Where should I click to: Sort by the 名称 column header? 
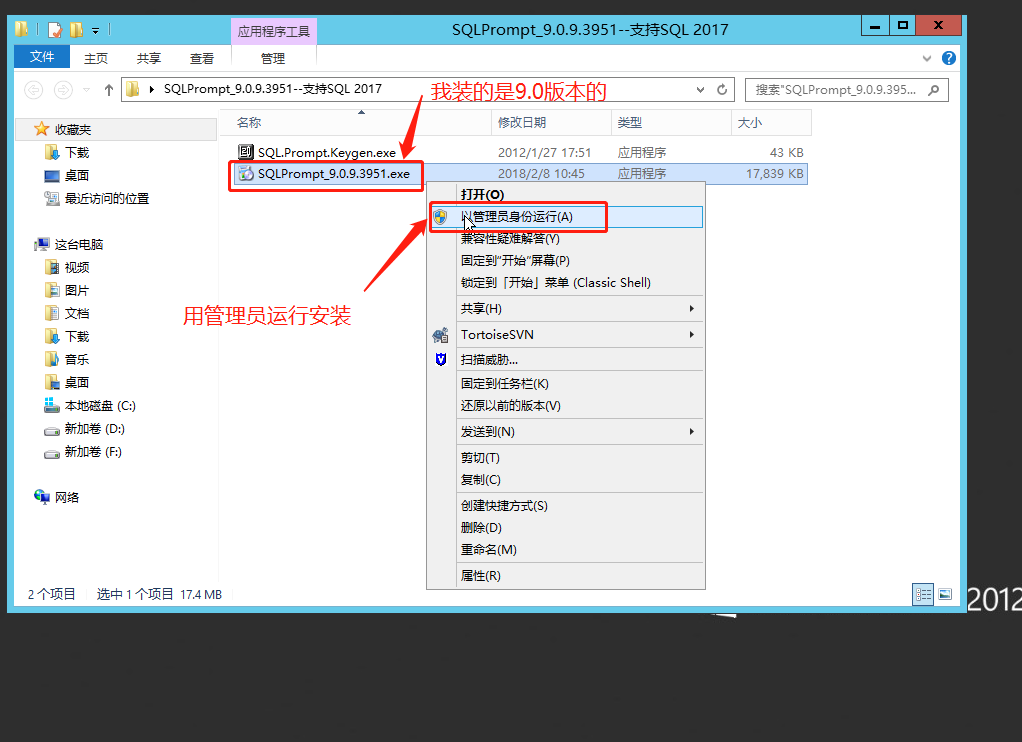(356, 123)
